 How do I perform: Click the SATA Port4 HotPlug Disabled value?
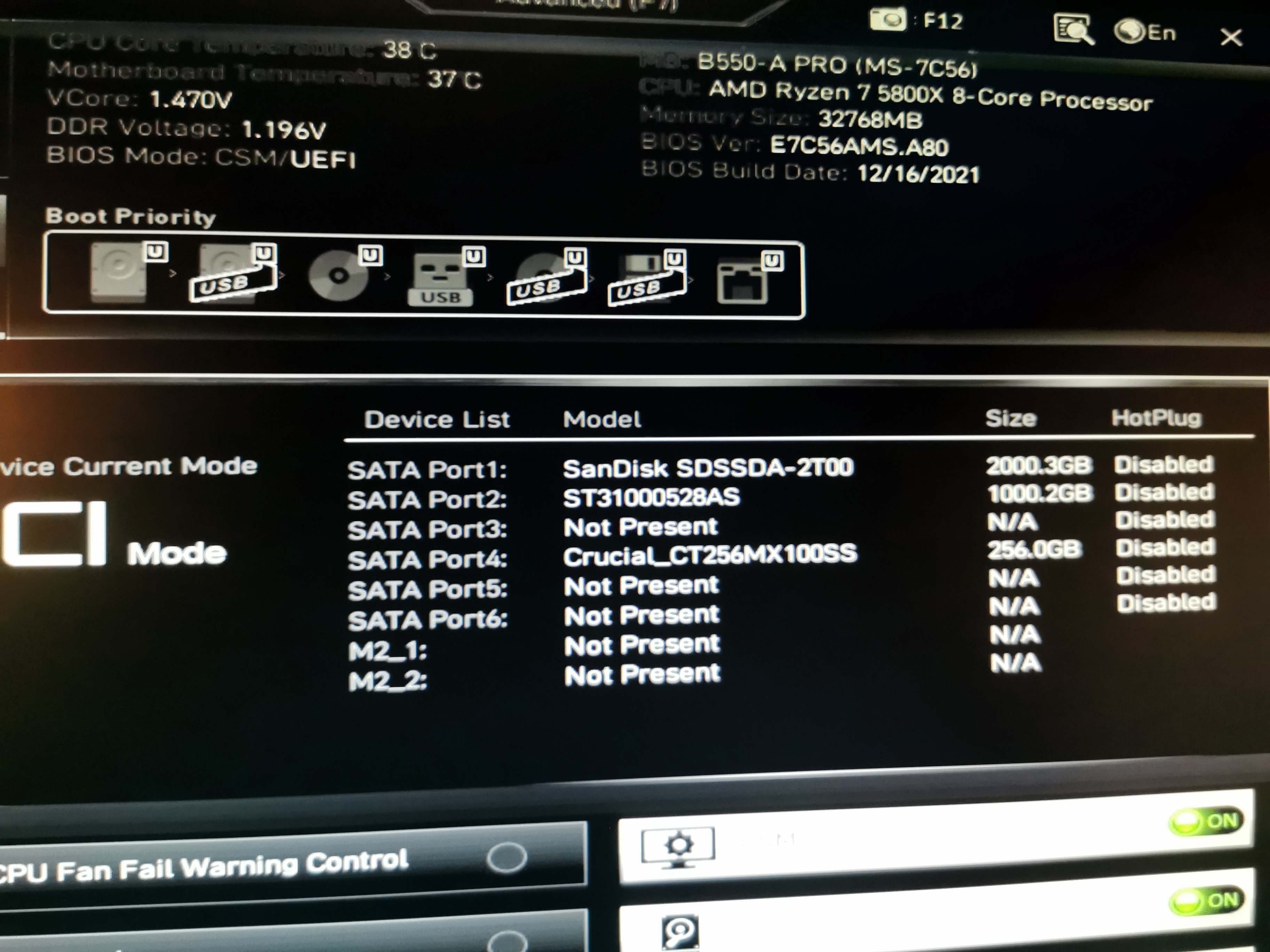click(1166, 547)
